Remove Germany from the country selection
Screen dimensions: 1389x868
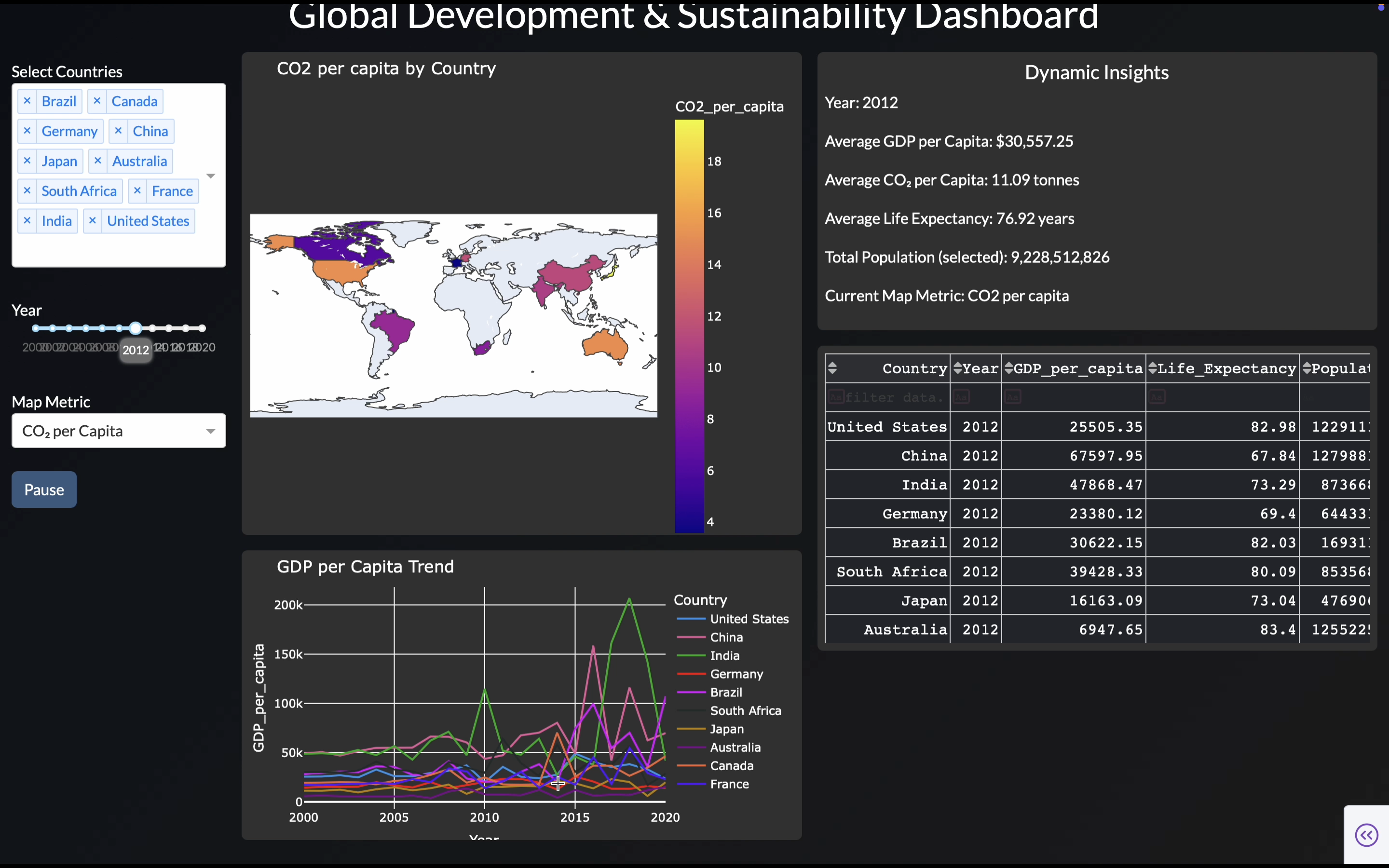(x=27, y=131)
